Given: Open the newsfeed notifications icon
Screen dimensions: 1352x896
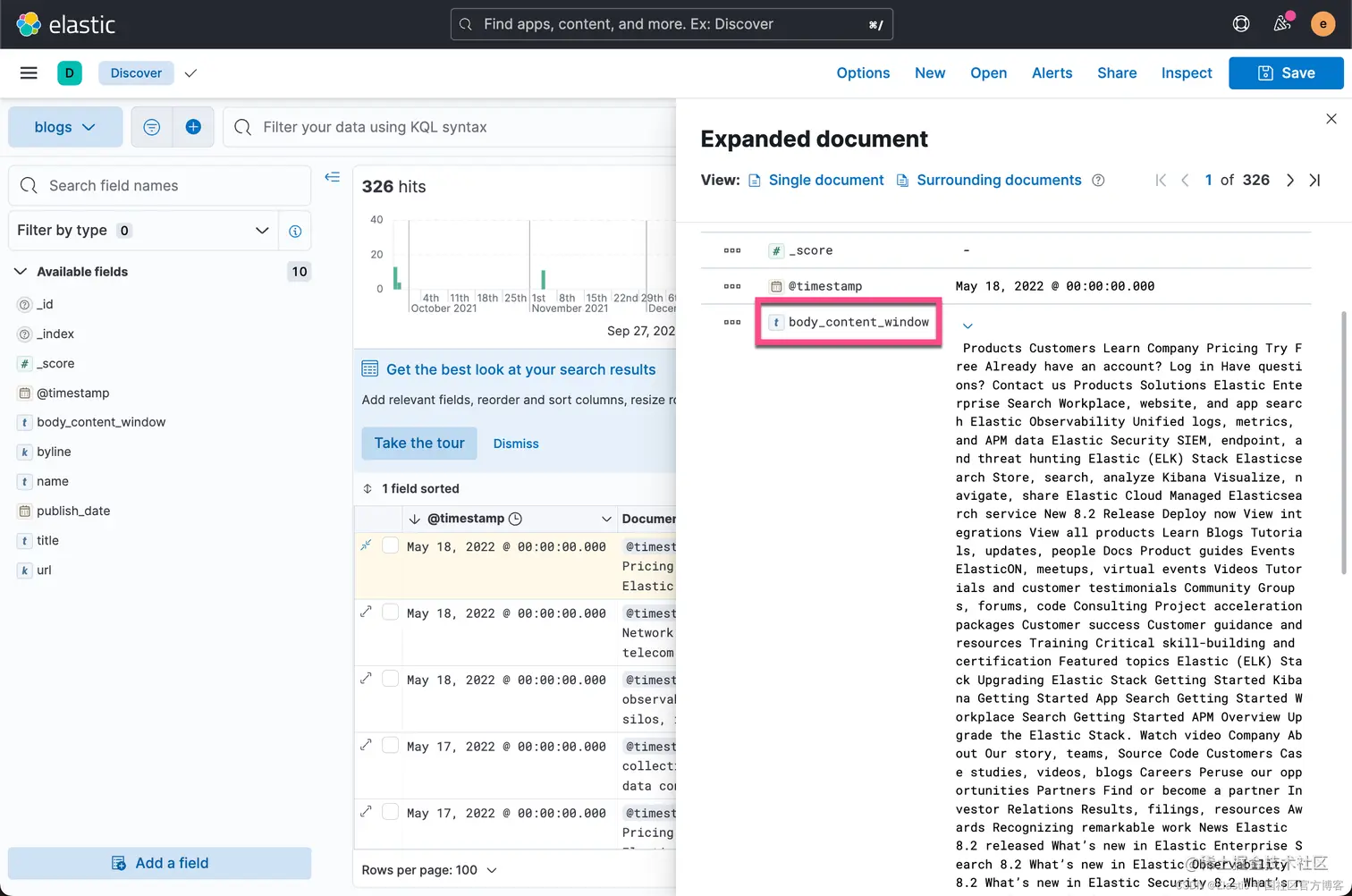Looking at the screenshot, I should (1282, 24).
